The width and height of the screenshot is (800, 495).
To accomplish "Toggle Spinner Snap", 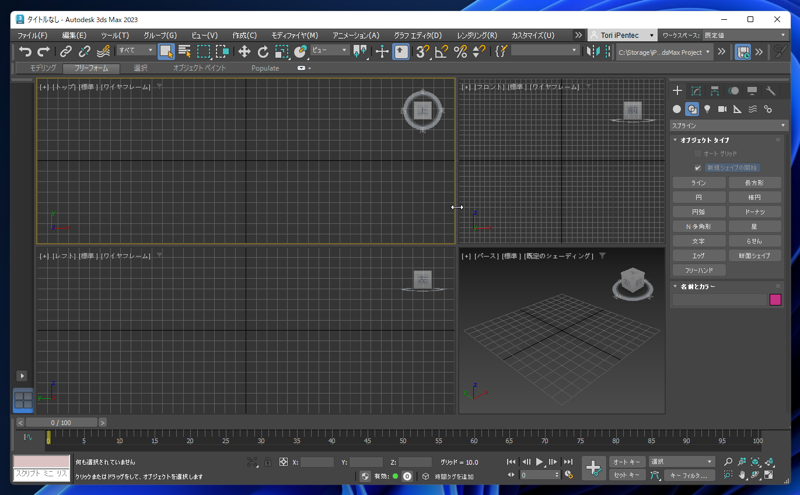I will pos(479,52).
